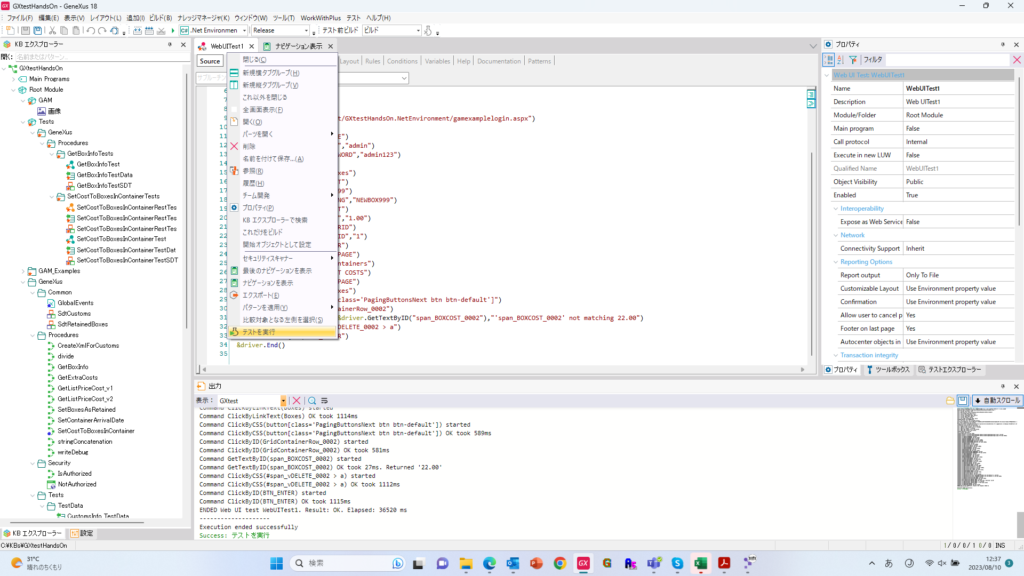1024x576 pixels.
Task: Open Chrome from the taskbar
Action: [x=560, y=563]
